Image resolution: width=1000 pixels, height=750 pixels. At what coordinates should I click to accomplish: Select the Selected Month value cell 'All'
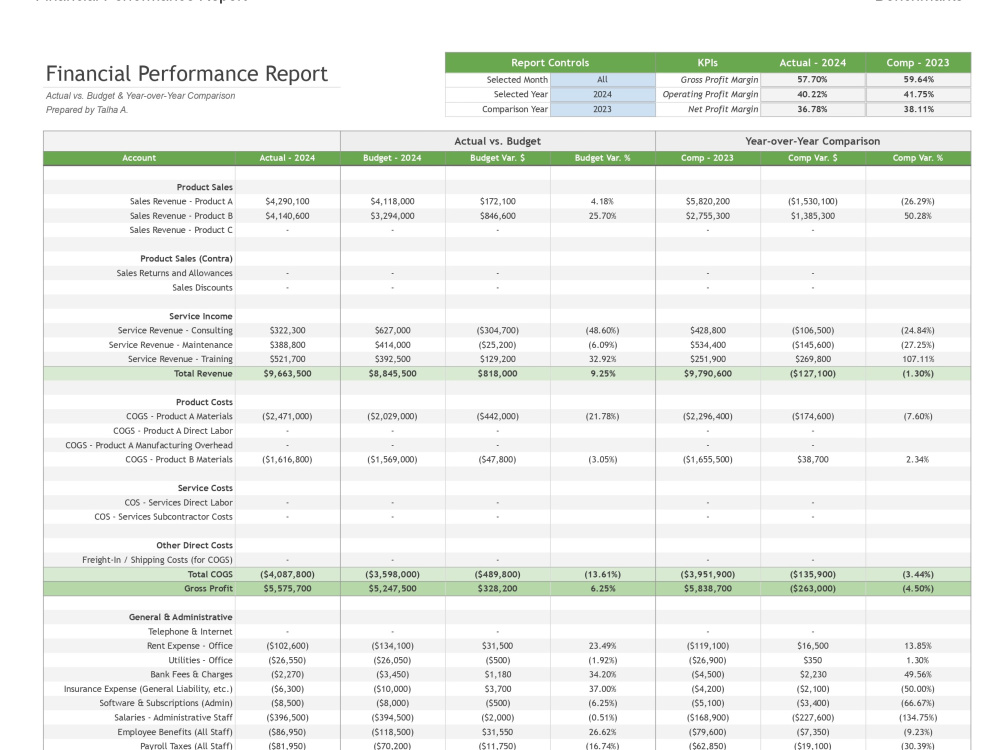coord(602,80)
